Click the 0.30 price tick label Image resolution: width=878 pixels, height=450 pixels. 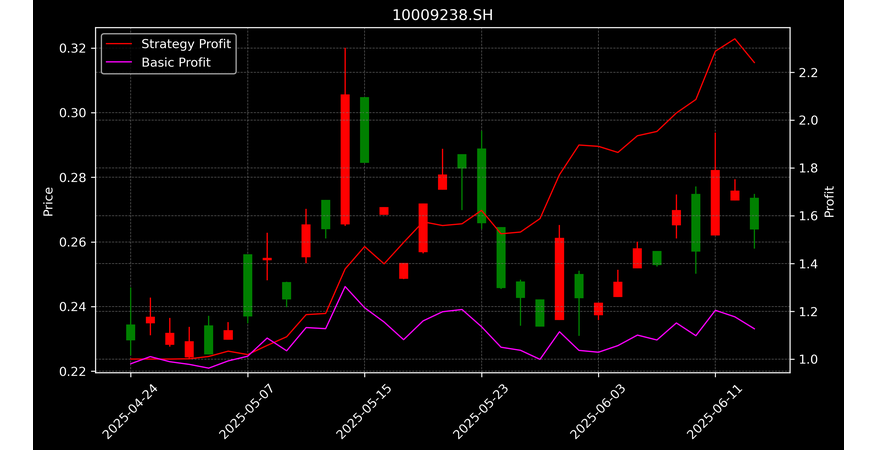coord(73,113)
